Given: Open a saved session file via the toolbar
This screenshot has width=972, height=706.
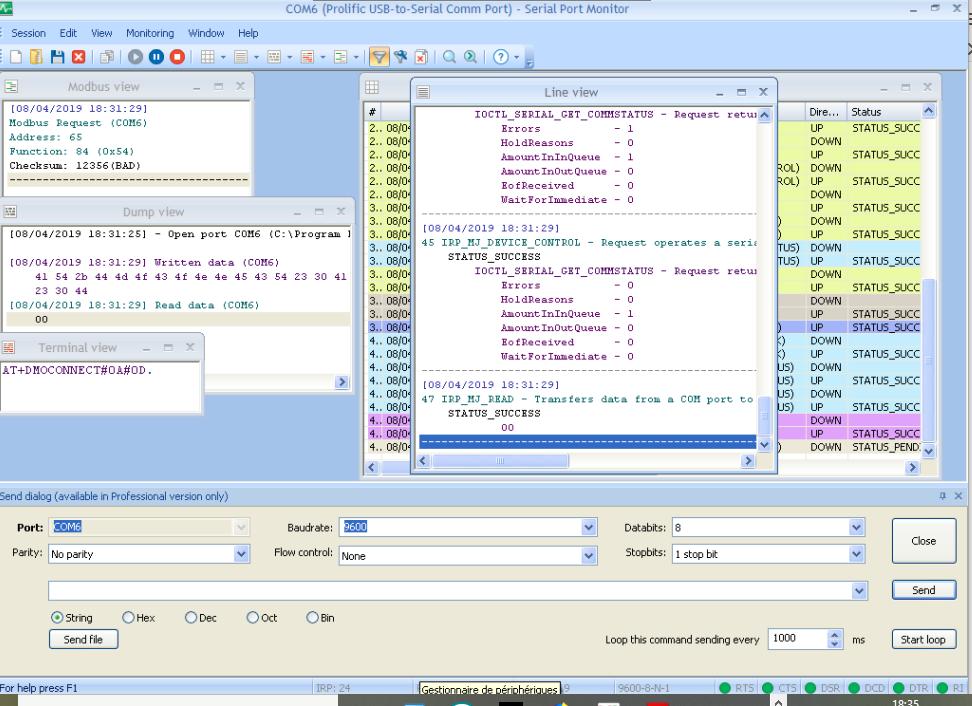Looking at the screenshot, I should (x=37, y=57).
